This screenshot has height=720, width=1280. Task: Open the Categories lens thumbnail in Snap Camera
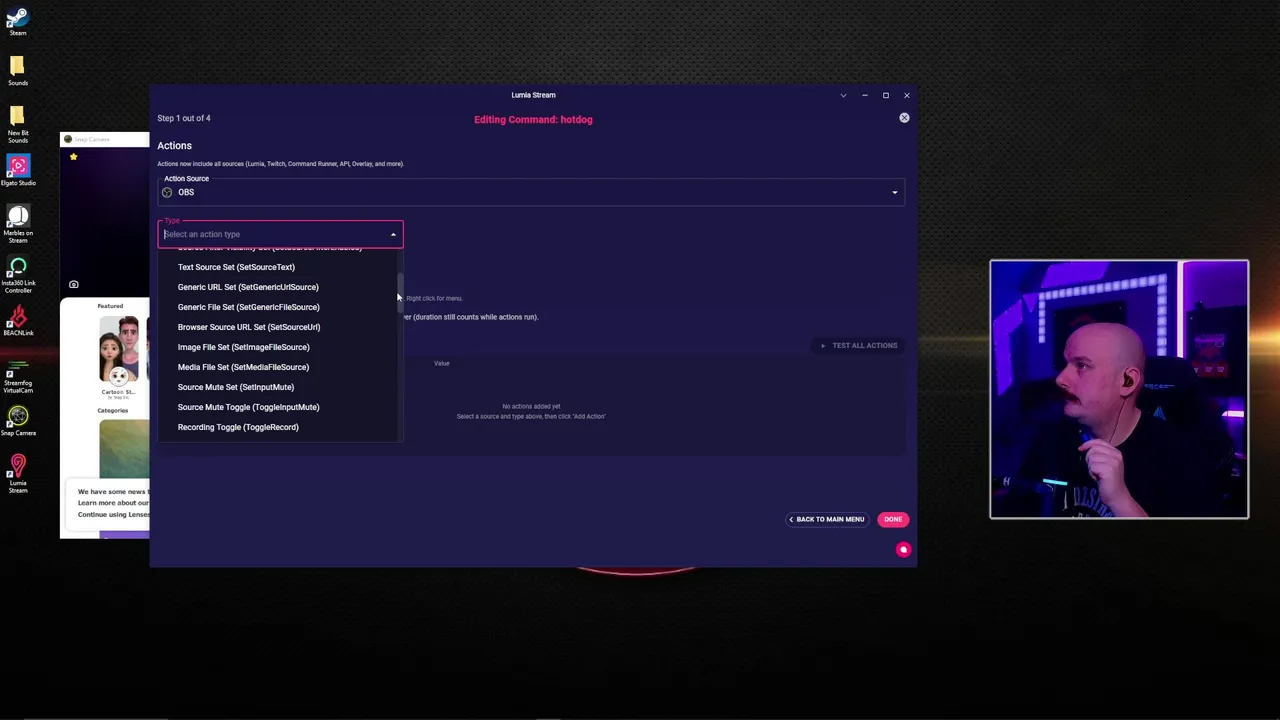(124, 448)
